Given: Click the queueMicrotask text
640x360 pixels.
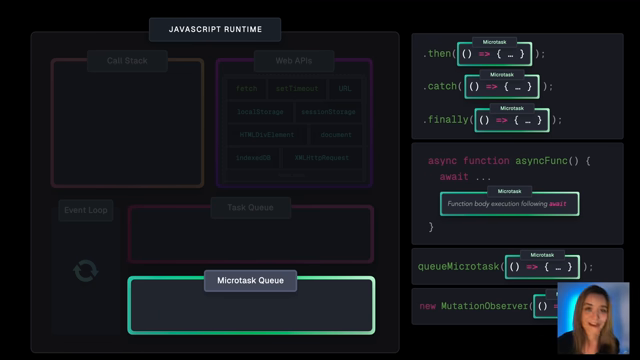Looking at the screenshot, I should (458, 267).
